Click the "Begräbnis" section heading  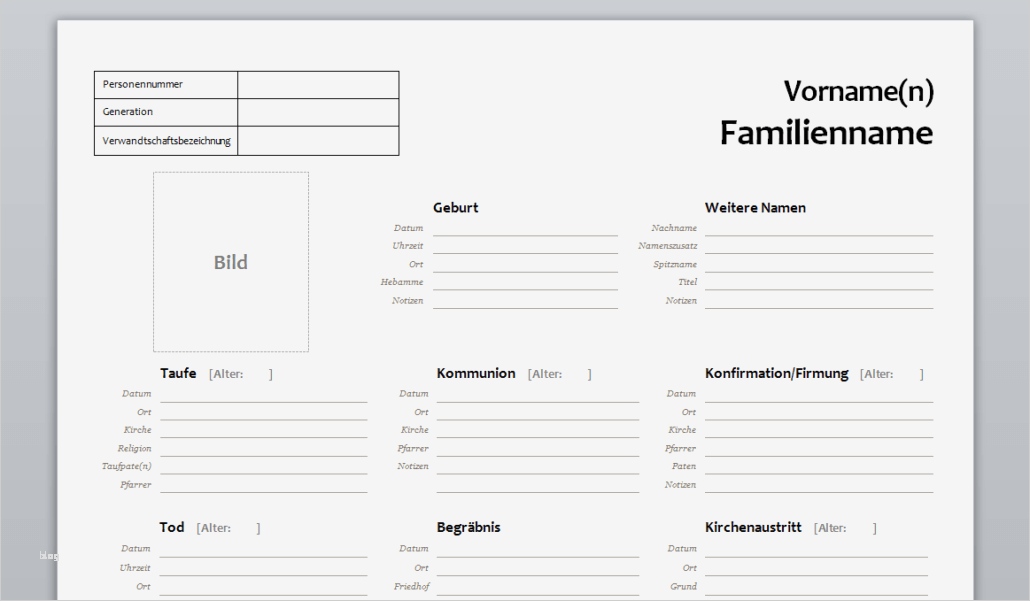(468, 527)
